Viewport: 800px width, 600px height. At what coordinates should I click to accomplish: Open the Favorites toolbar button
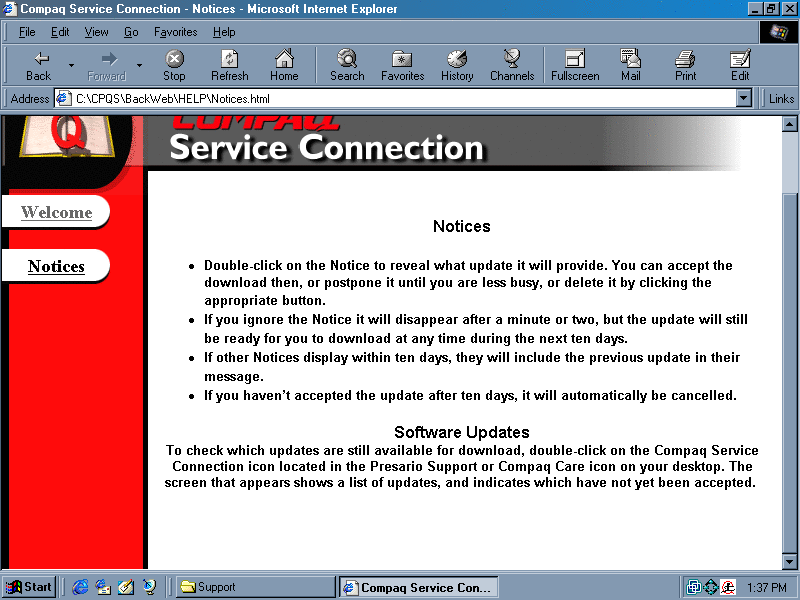point(403,65)
